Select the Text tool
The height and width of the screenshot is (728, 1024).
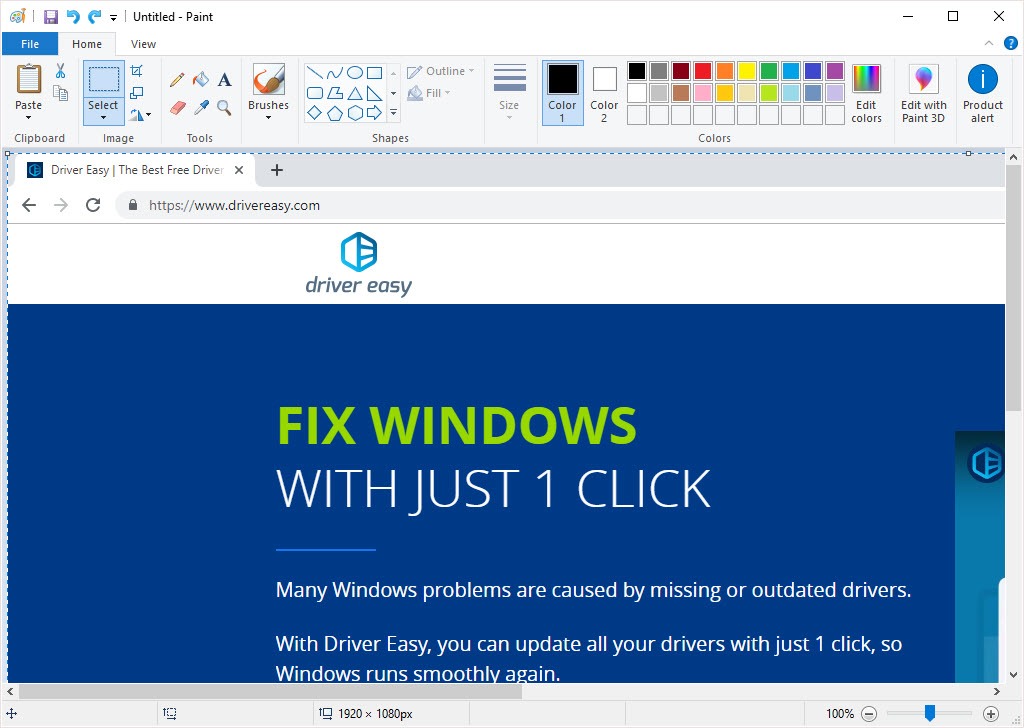224,79
